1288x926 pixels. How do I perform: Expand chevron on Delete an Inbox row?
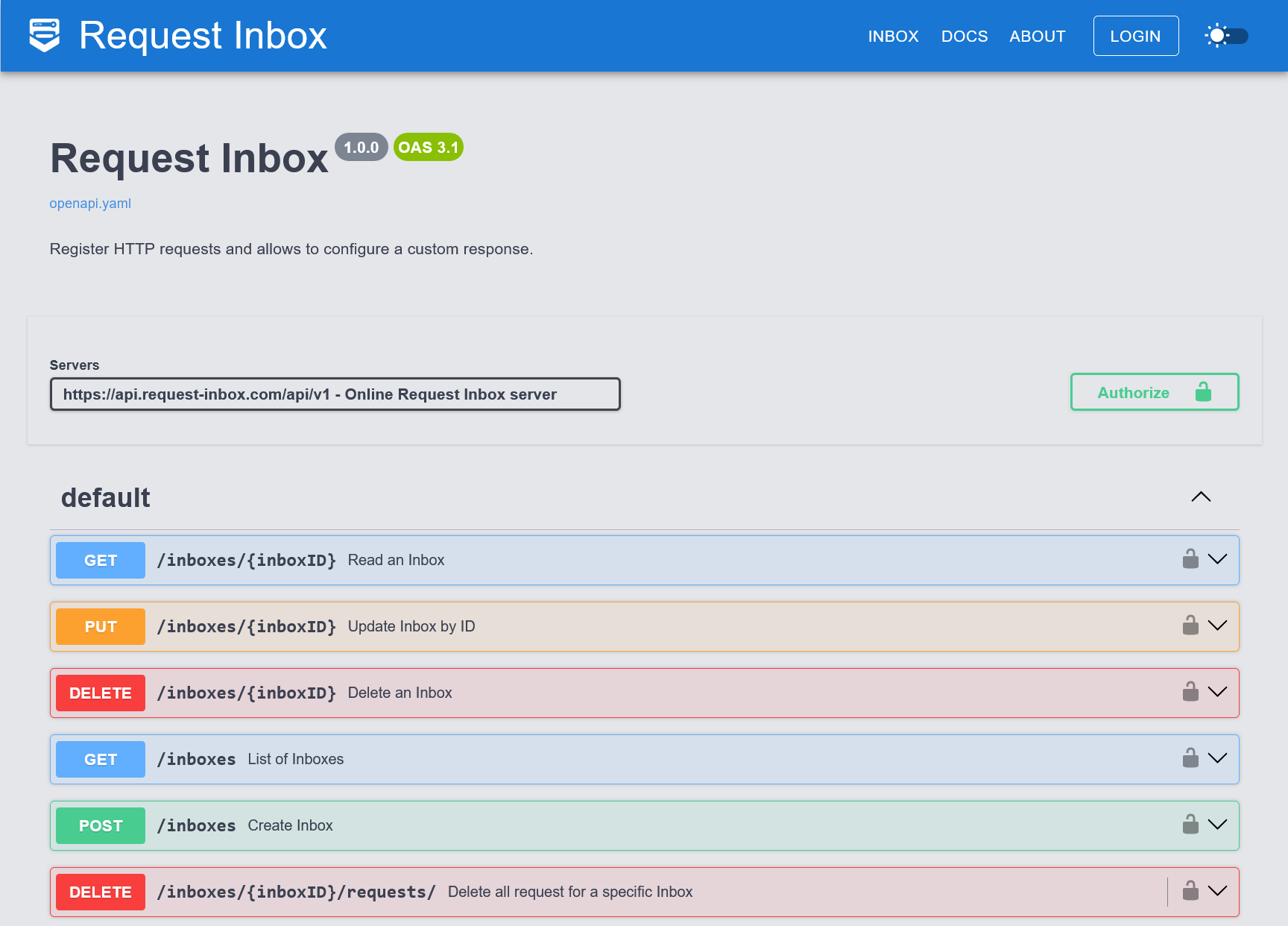1217,692
